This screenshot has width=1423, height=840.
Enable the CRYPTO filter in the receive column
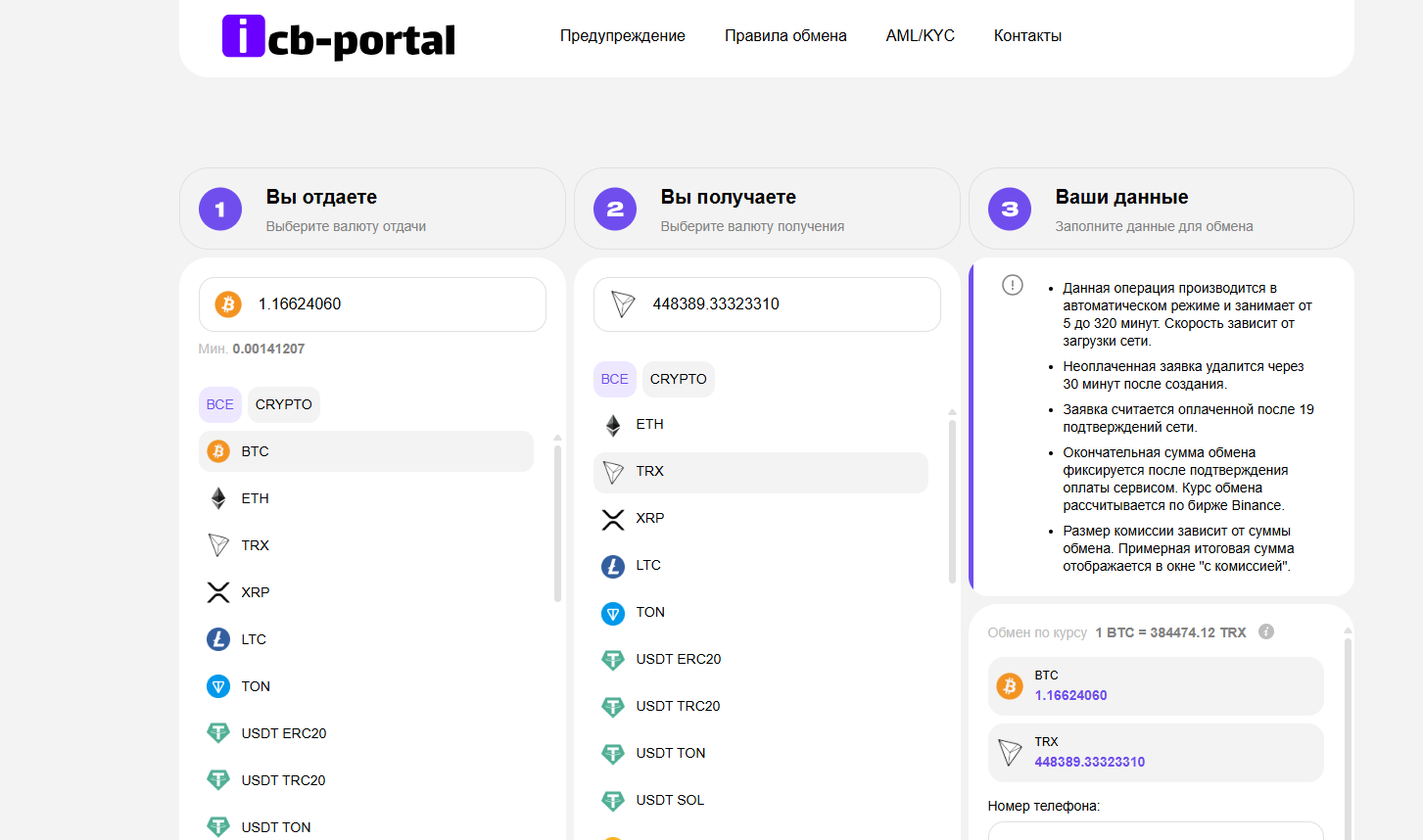point(678,379)
